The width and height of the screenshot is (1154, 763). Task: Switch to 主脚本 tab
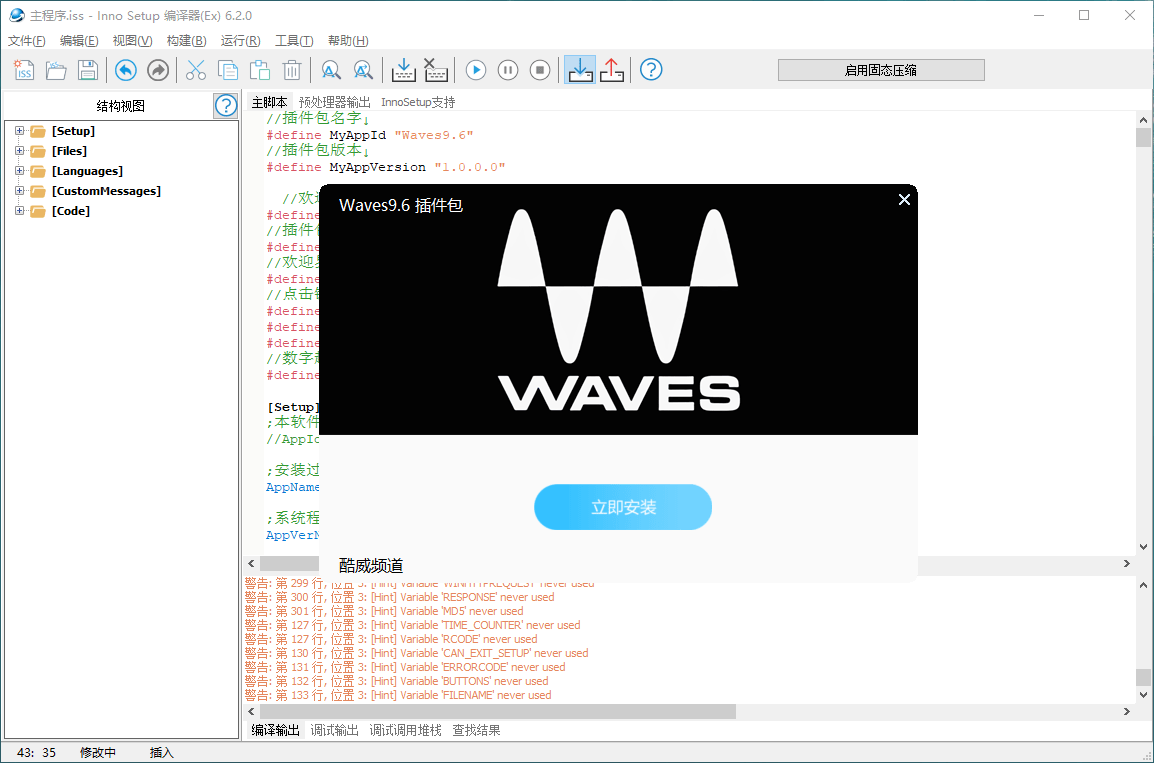click(x=269, y=102)
